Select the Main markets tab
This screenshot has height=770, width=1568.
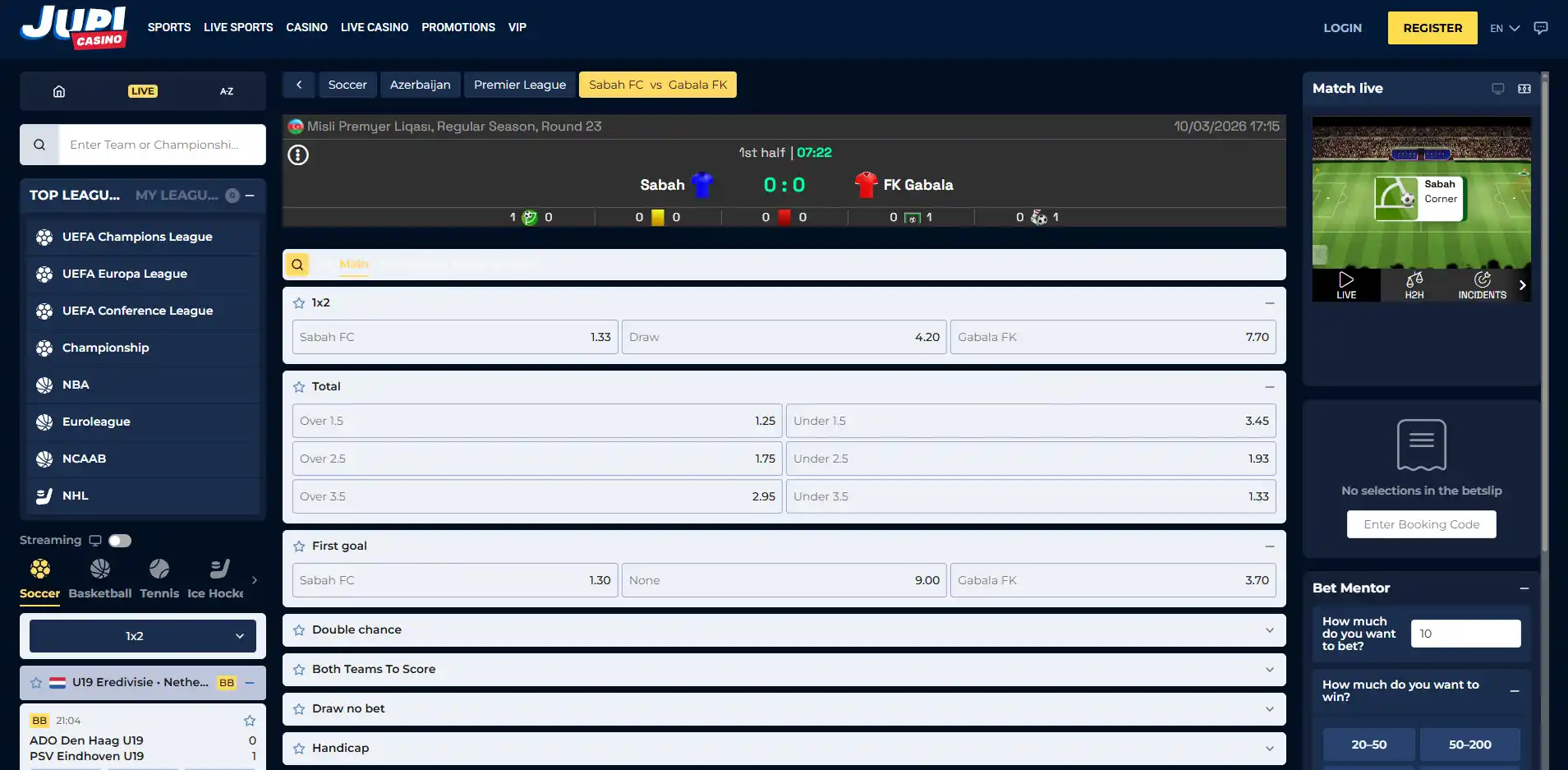pyautogui.click(x=353, y=264)
